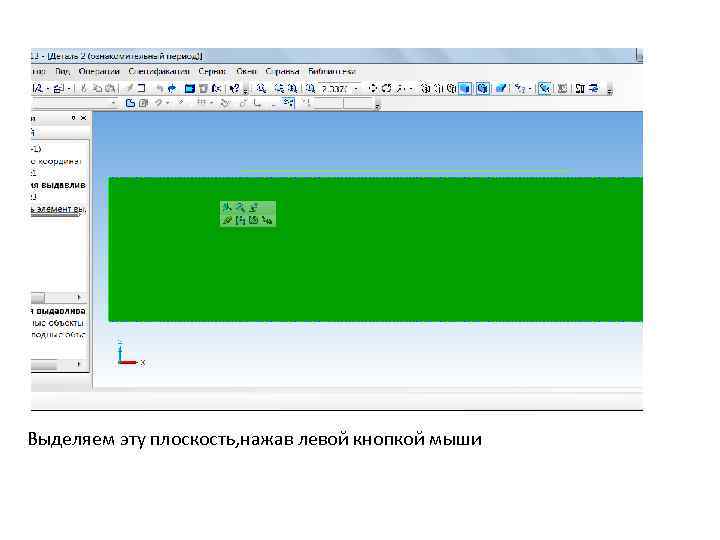Image resolution: width=720 pixels, height=540 pixels.
Task: Switch to wireframe display mode icon
Action: tap(426, 88)
